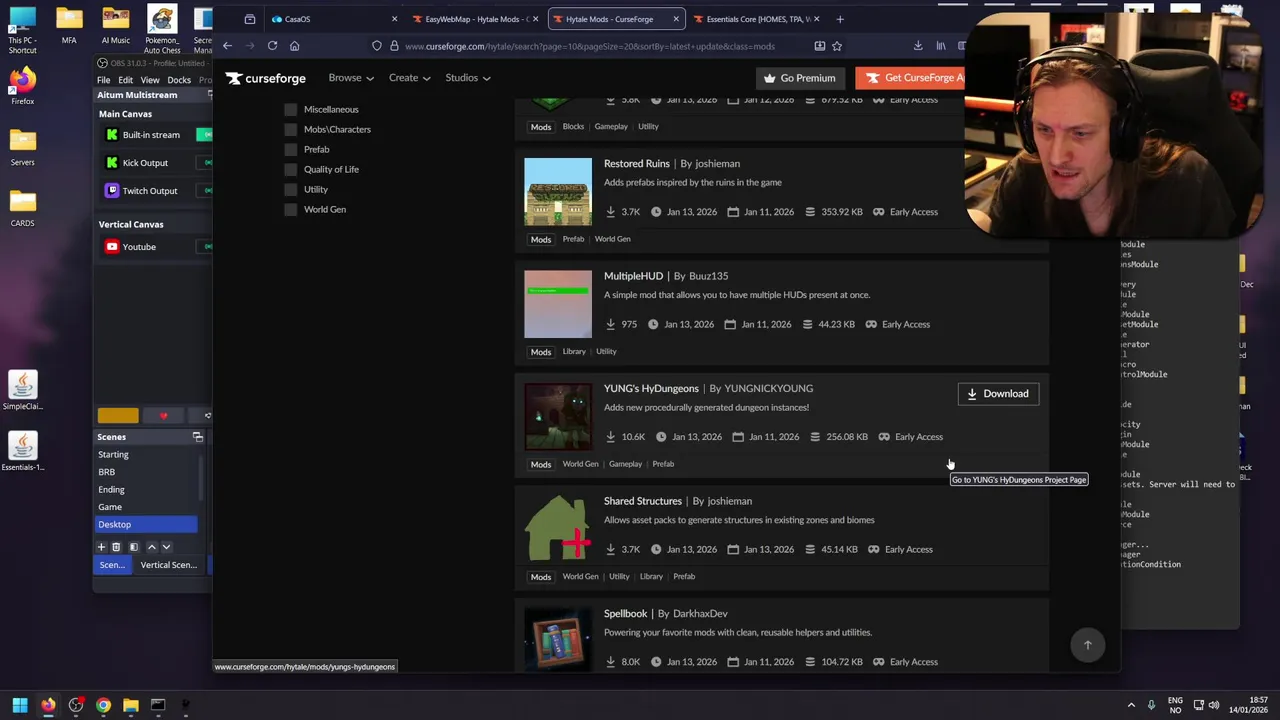This screenshot has height=720, width=1280.
Task: Click the Youtube output icon under Vertical Canvas
Action: (x=112, y=247)
